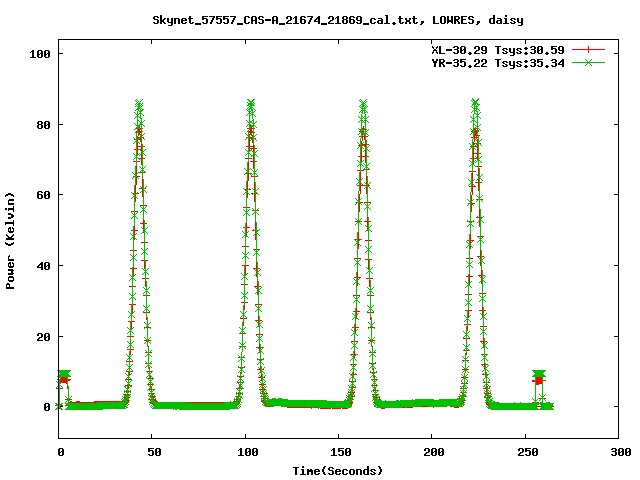This screenshot has width=640, height=480.
Task: Click the 300 tick label on x-axis
Action: (x=619, y=452)
